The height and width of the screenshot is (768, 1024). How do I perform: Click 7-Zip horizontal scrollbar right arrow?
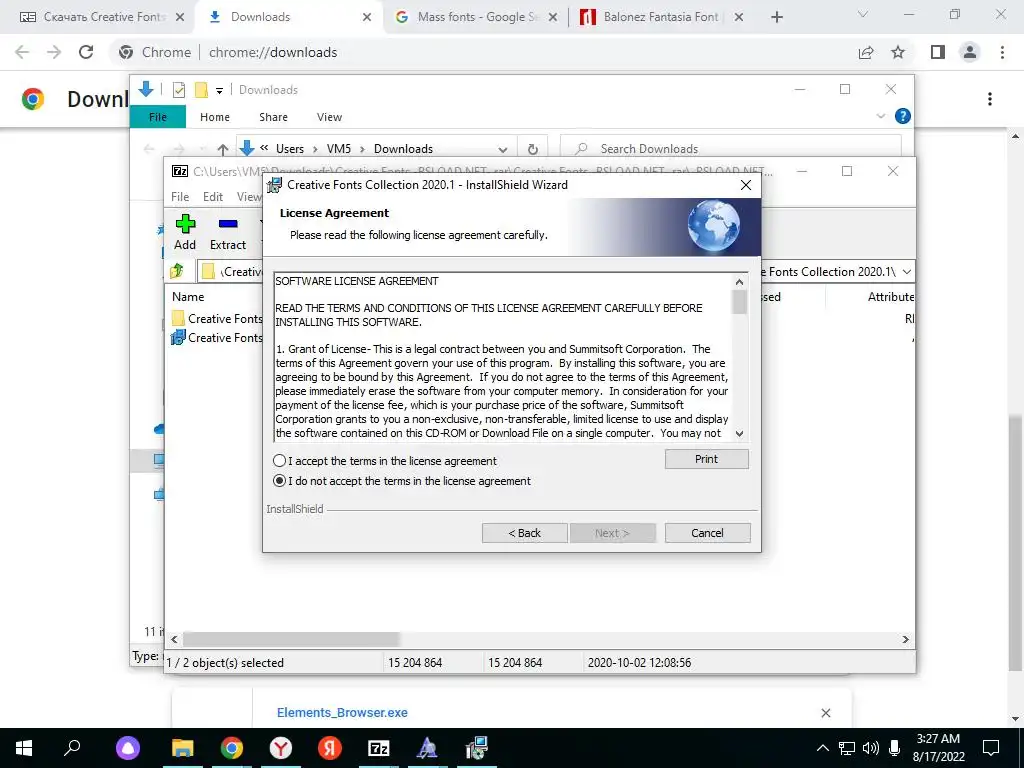pyautogui.click(x=905, y=639)
